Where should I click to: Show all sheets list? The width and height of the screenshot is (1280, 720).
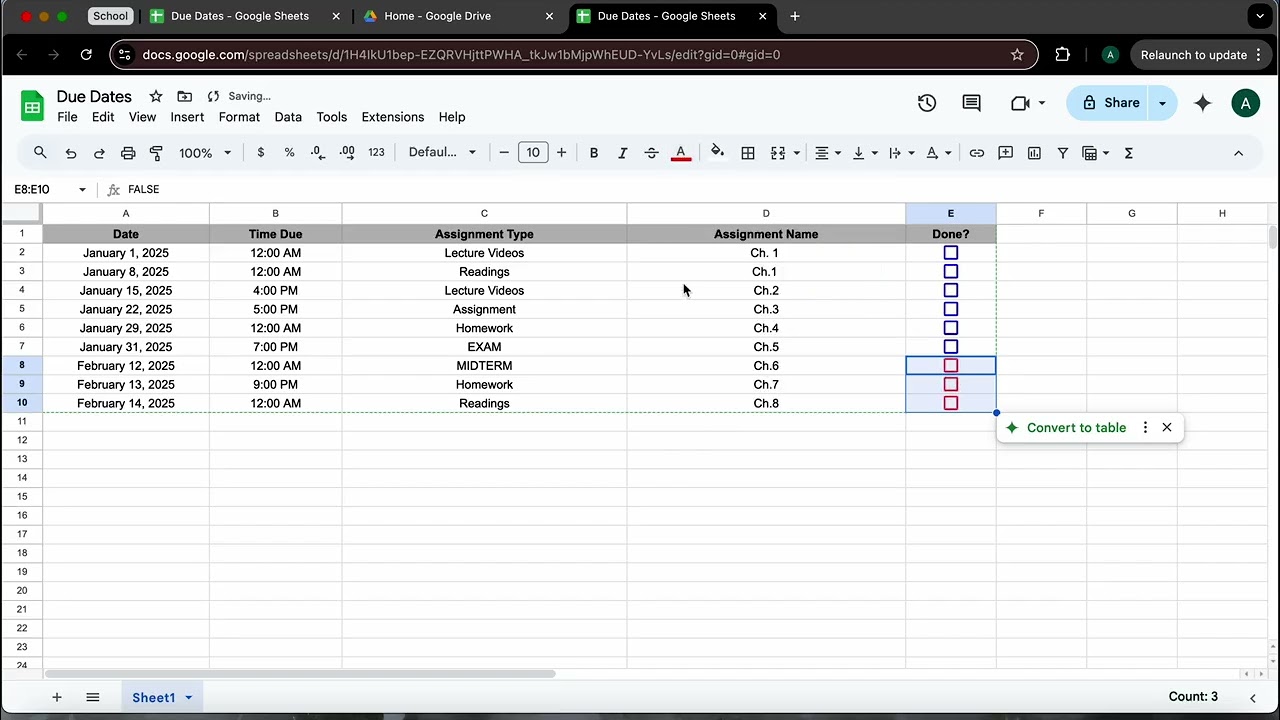point(93,698)
